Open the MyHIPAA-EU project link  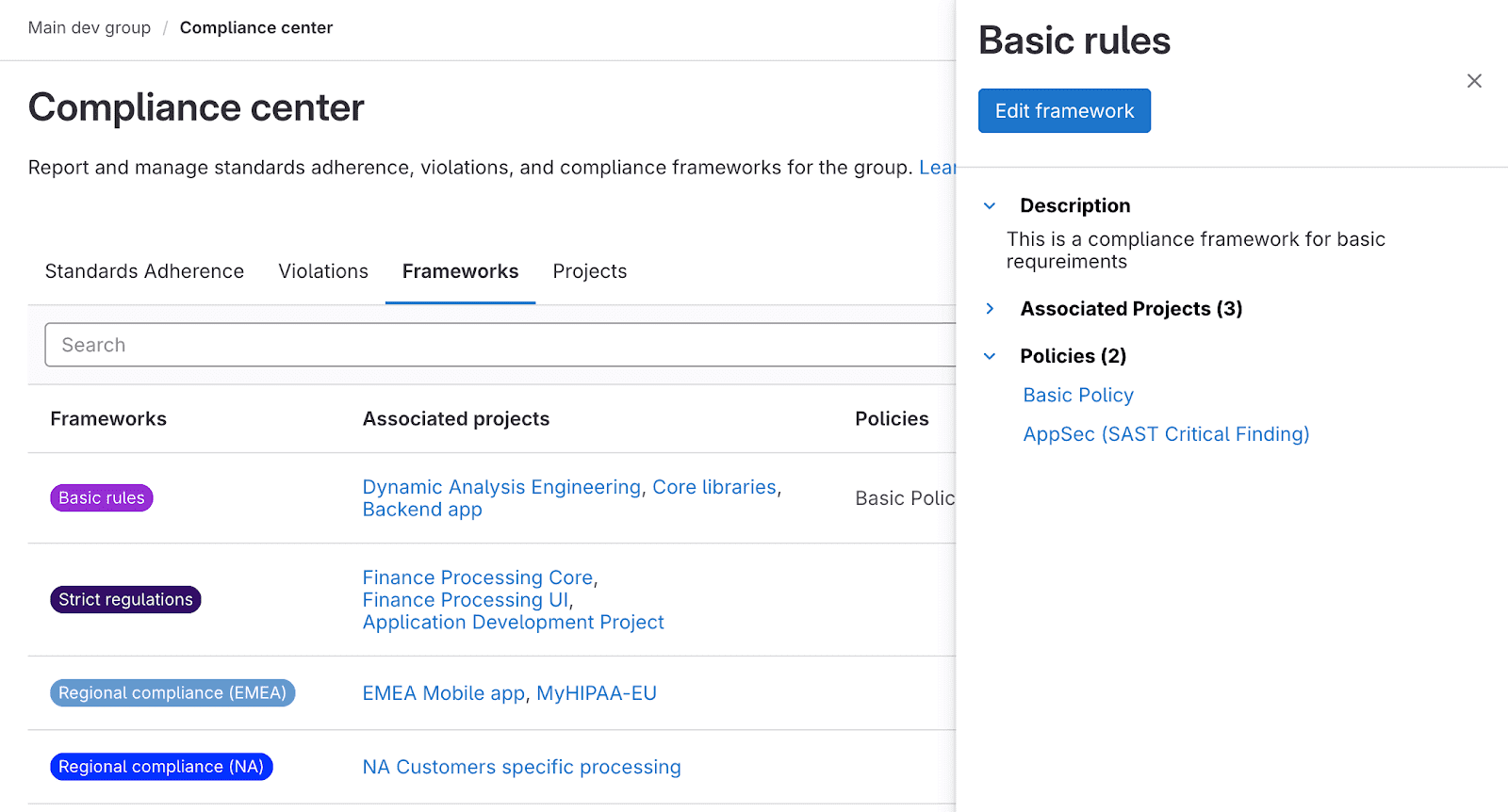[596, 693]
